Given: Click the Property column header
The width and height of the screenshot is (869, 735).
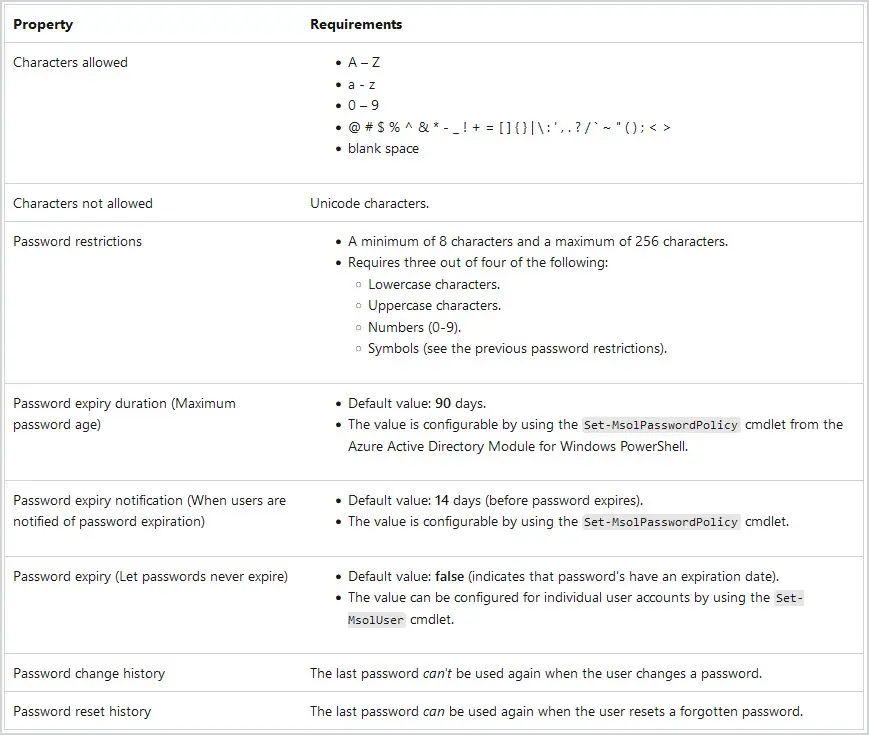Looking at the screenshot, I should pos(43,24).
